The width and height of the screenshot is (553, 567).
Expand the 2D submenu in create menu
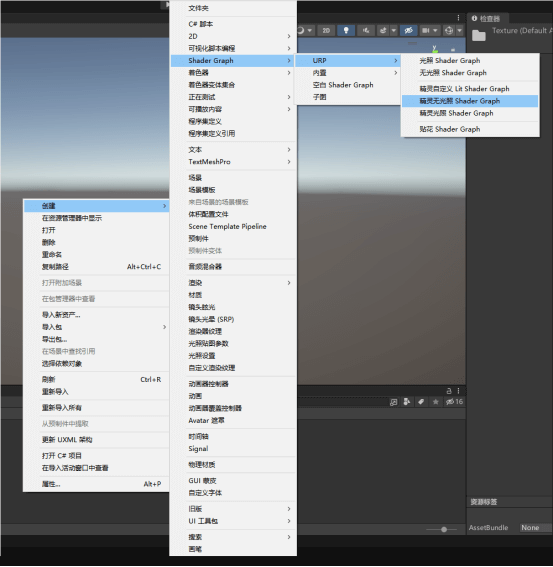coord(233,36)
